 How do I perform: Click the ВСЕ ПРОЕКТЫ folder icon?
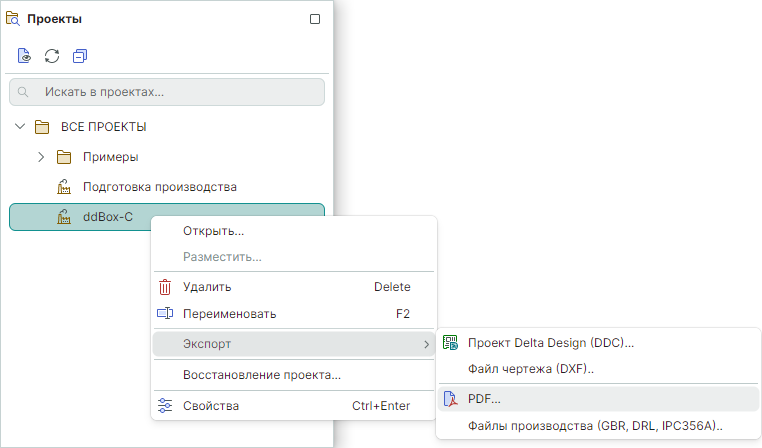pos(42,127)
